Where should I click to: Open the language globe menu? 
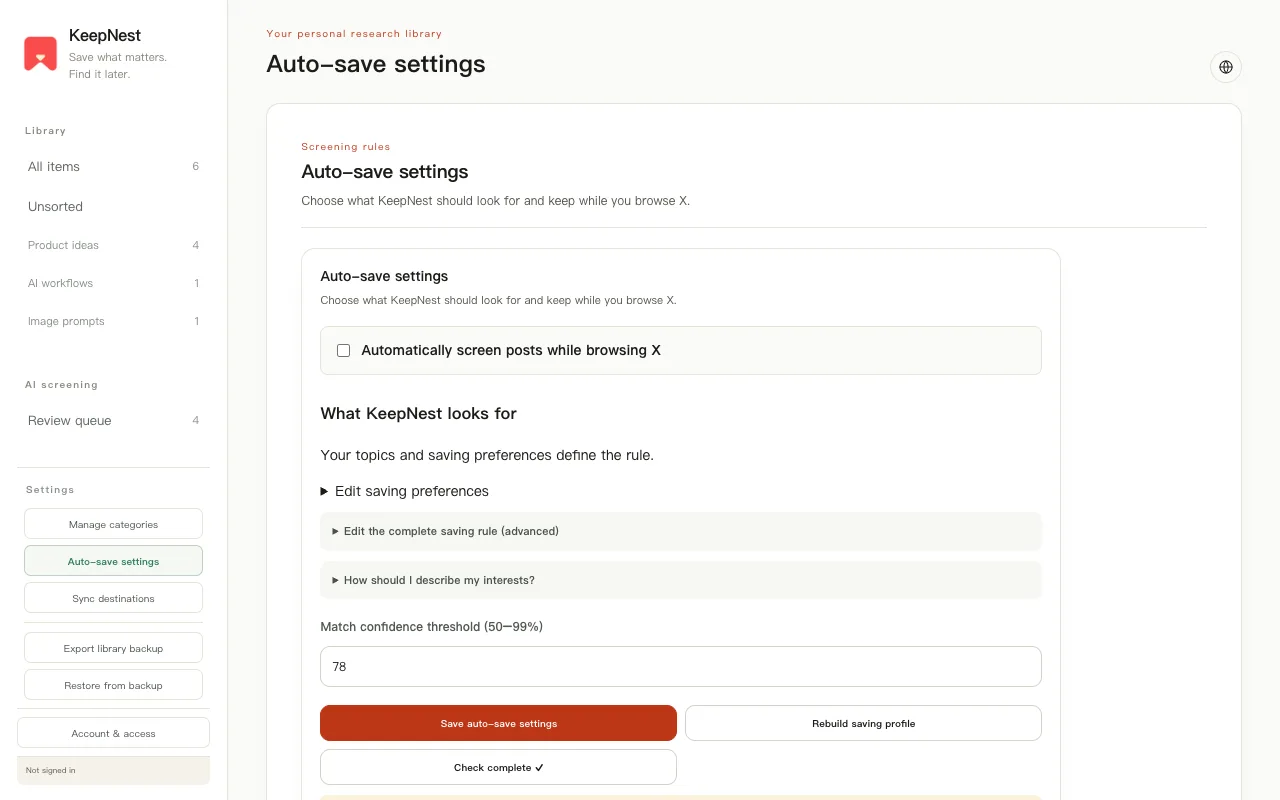(1226, 67)
